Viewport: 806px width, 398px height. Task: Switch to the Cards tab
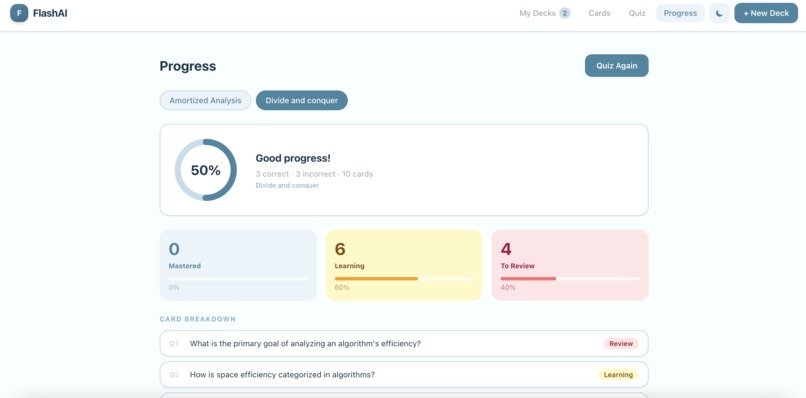click(x=599, y=13)
